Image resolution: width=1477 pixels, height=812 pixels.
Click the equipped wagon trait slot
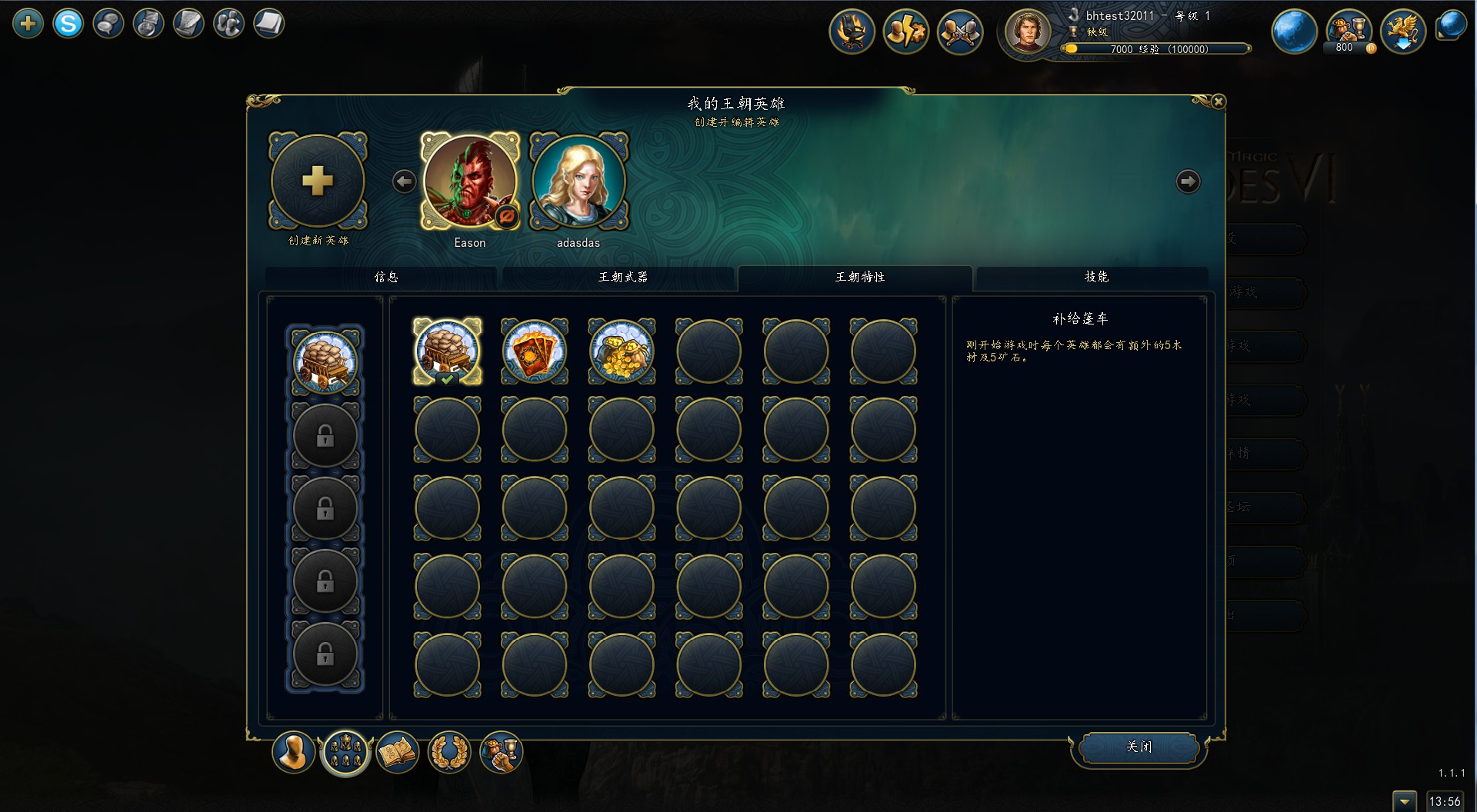[x=325, y=362]
